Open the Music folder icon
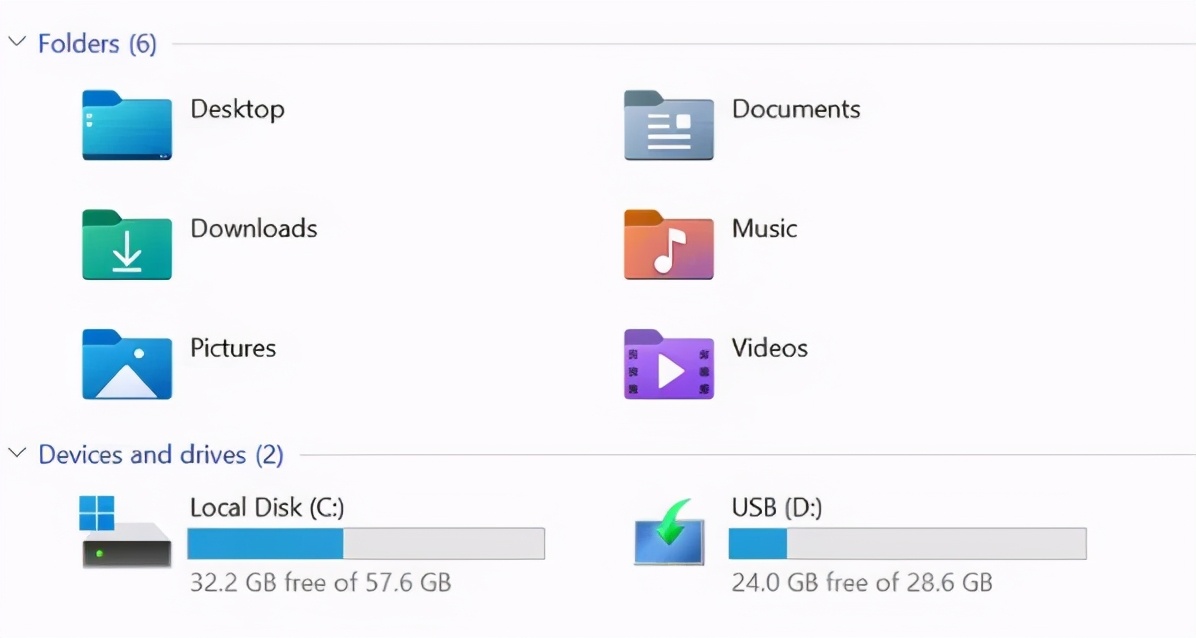The height and width of the screenshot is (638, 1196). pyautogui.click(x=668, y=245)
